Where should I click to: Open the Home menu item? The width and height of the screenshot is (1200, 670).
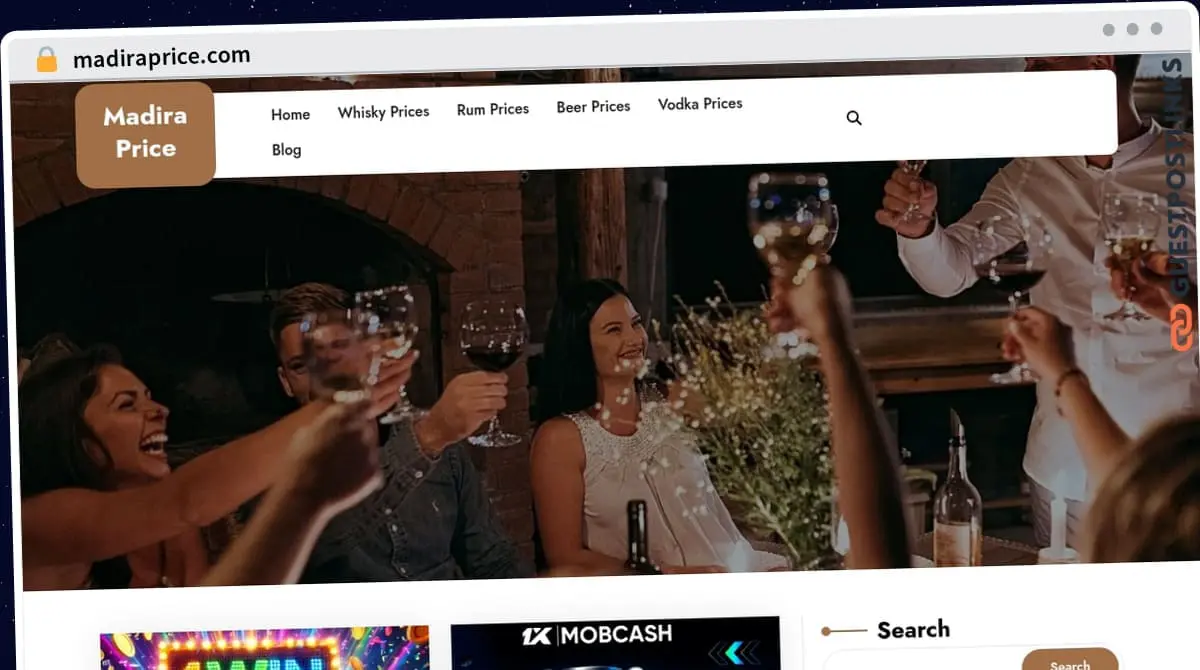pyautogui.click(x=291, y=115)
